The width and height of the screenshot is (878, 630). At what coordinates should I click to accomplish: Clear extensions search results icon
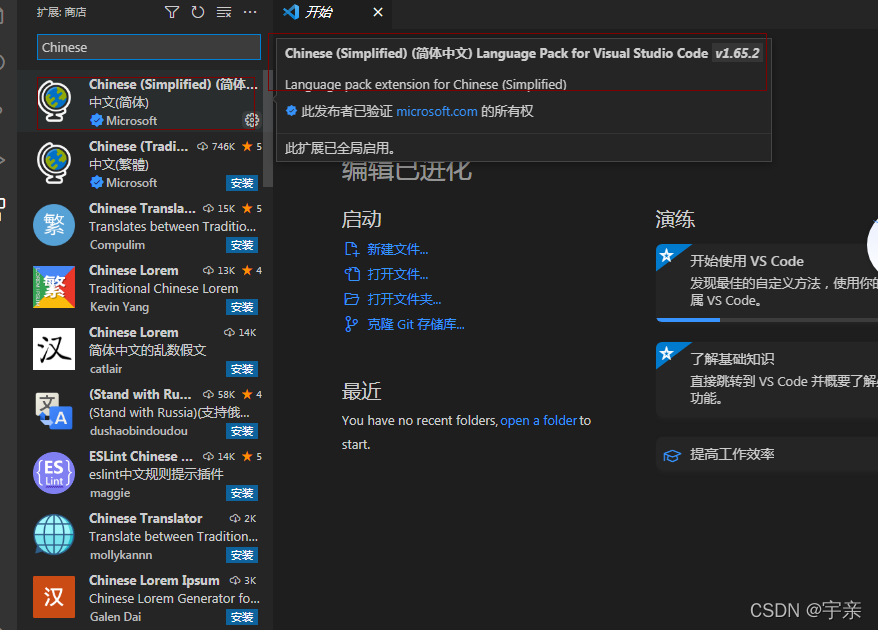click(224, 12)
